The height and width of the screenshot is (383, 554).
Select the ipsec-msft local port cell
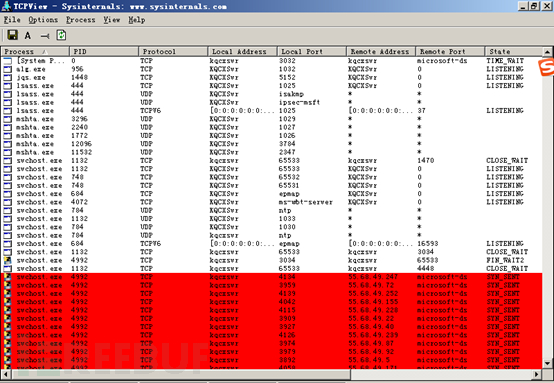[x=300, y=102]
